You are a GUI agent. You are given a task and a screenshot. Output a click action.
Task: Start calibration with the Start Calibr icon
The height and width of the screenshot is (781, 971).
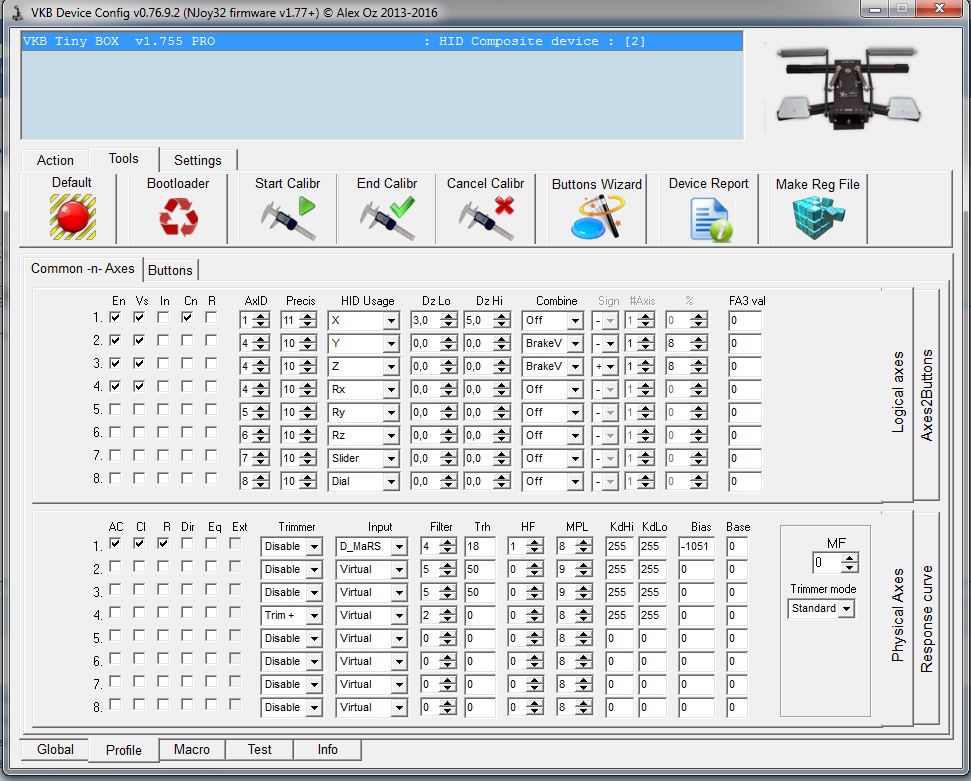tap(288, 217)
